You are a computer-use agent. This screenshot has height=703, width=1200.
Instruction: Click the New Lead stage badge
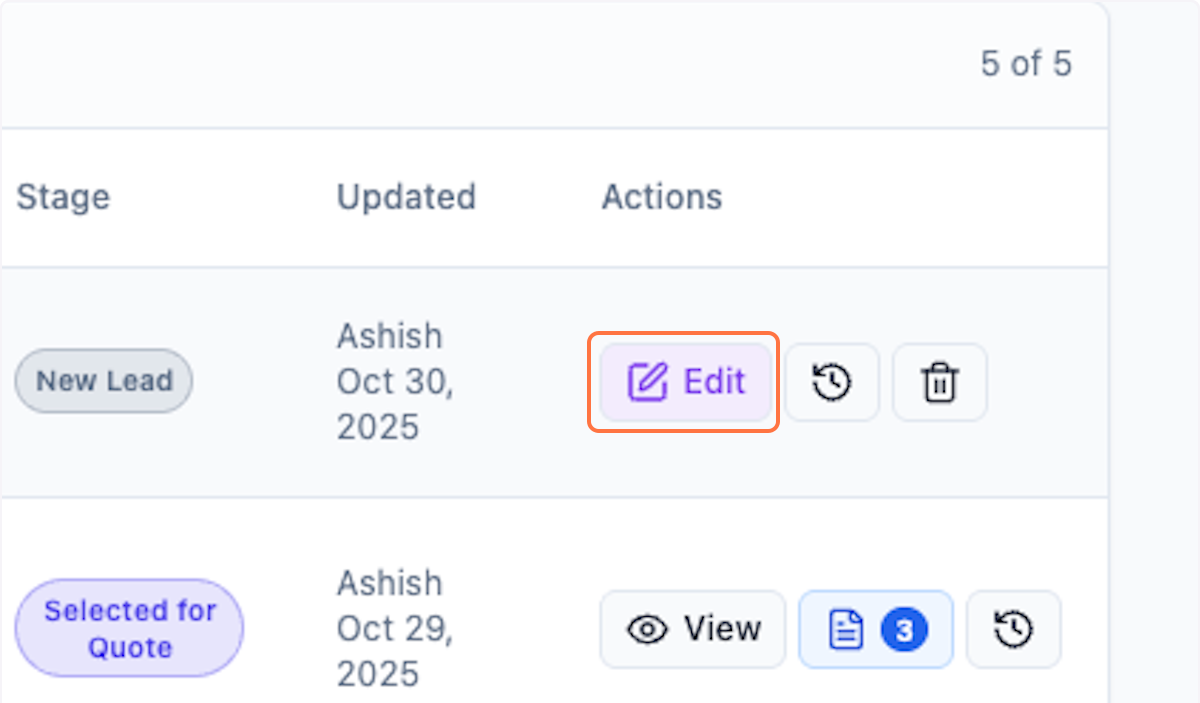point(103,381)
